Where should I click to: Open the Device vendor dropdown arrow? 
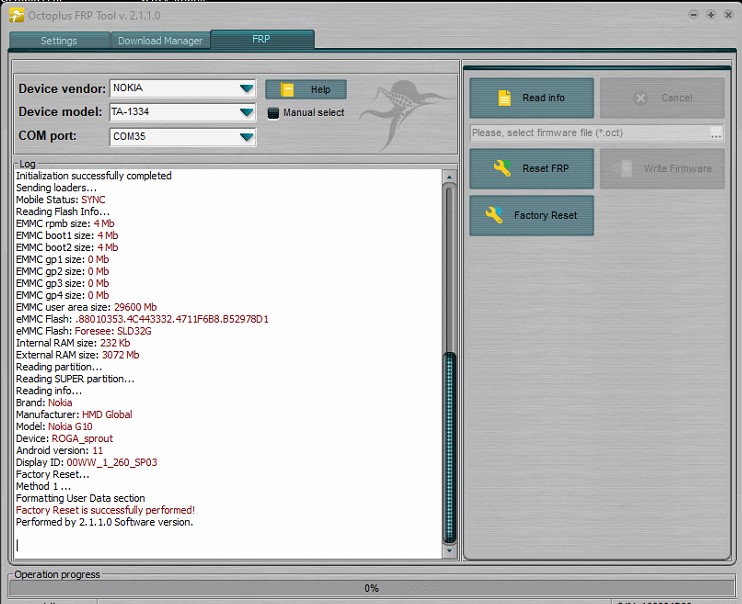[246, 89]
